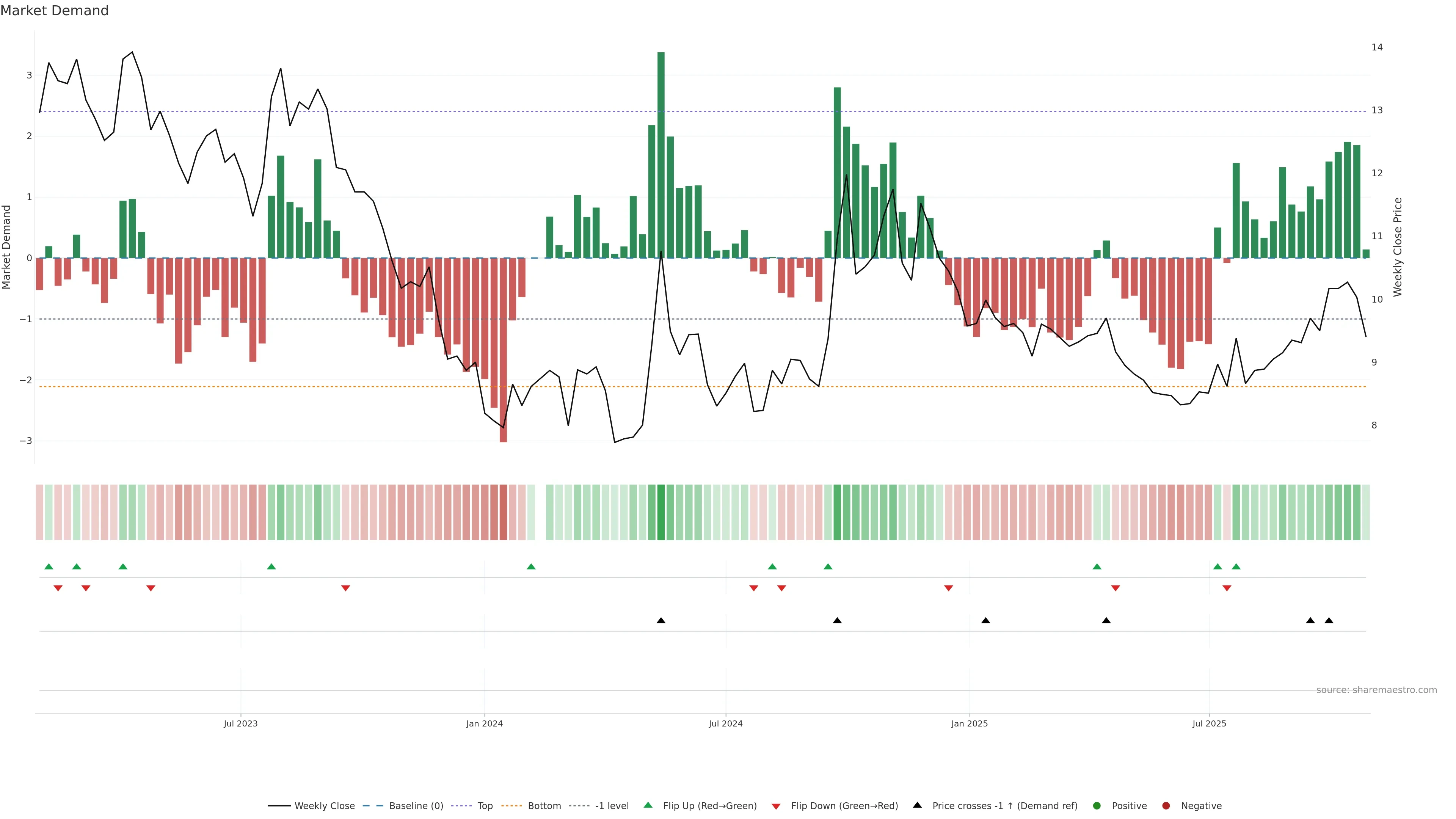Toggle the -1 level legend entry
The image size is (1456, 819).
click(612, 806)
